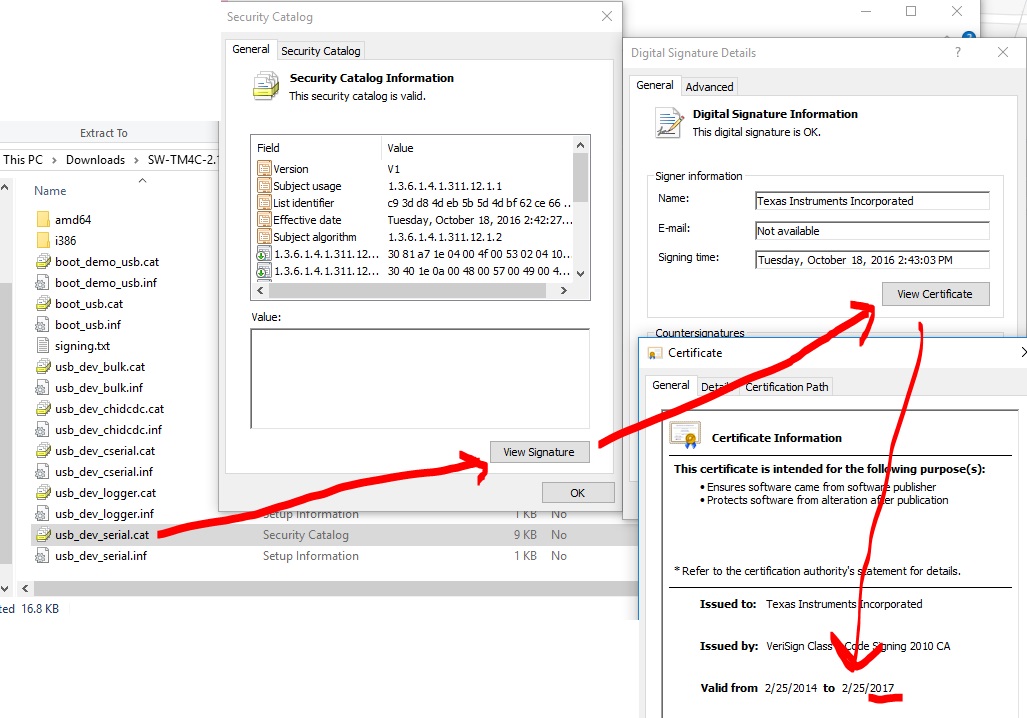Click help question mark in Digital Signature Details

click(958, 52)
